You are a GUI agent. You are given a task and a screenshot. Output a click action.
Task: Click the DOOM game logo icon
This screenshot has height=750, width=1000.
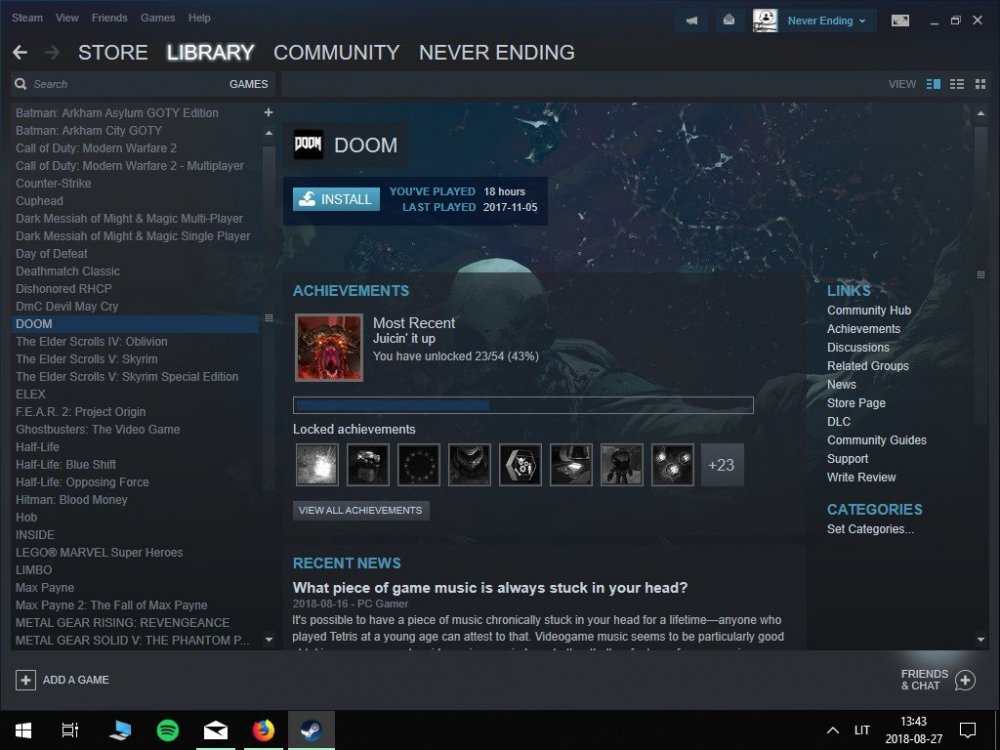pos(308,145)
